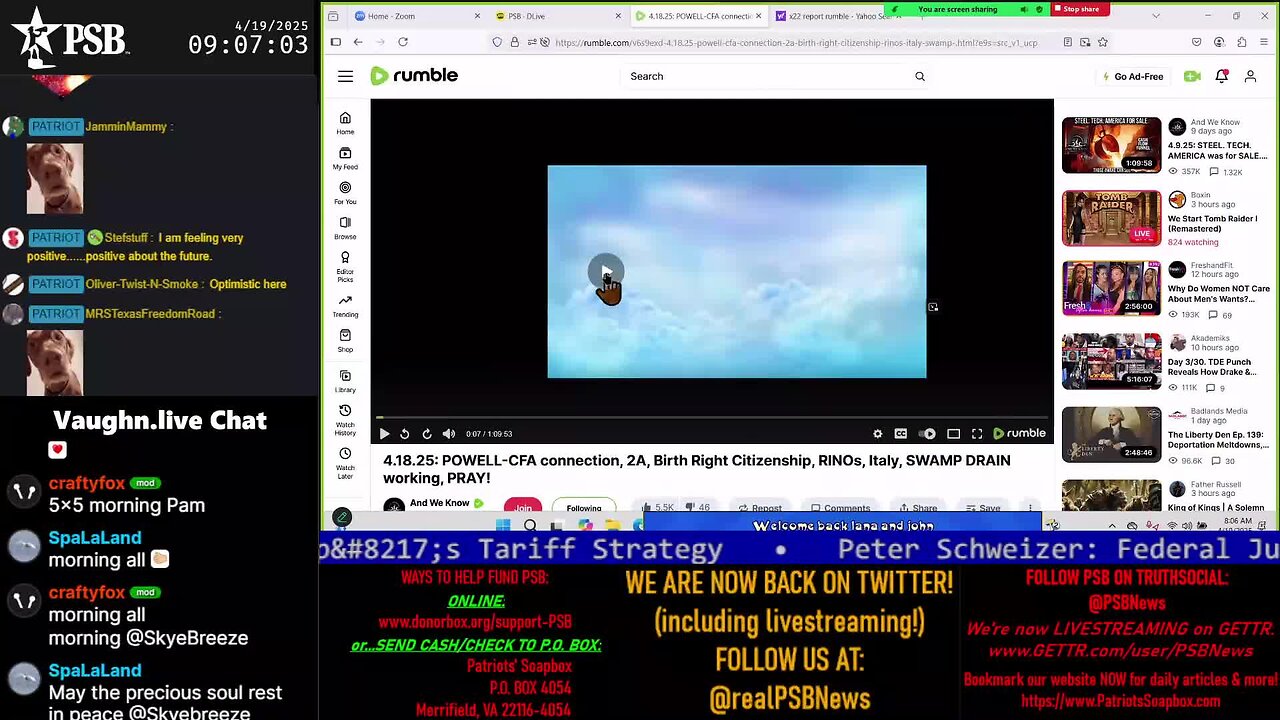Viewport: 1280px width, 720px height.
Task: Rewind the video using the back arrow
Action: pos(405,434)
